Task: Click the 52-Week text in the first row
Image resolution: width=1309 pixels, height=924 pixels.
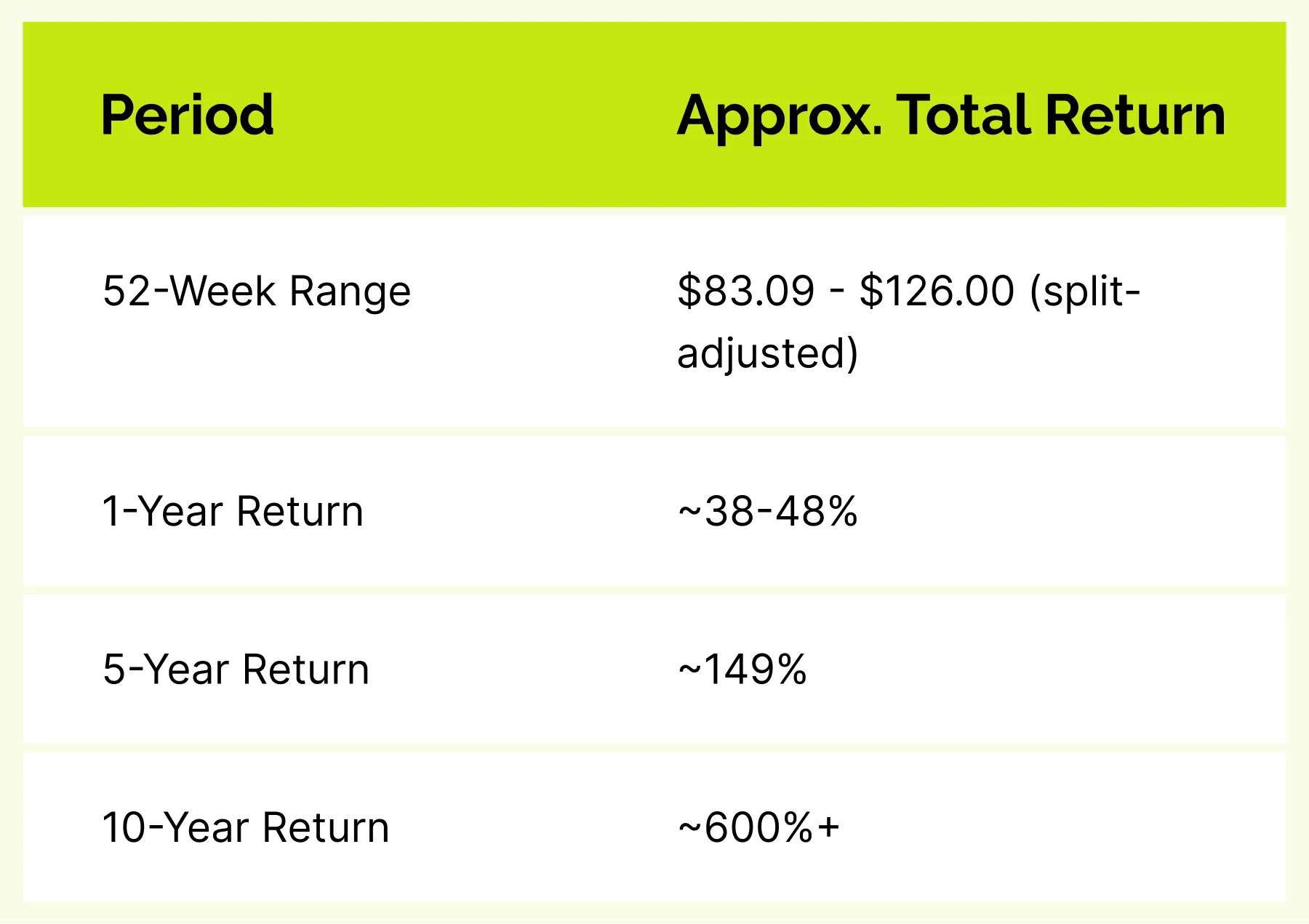Action: [x=189, y=291]
